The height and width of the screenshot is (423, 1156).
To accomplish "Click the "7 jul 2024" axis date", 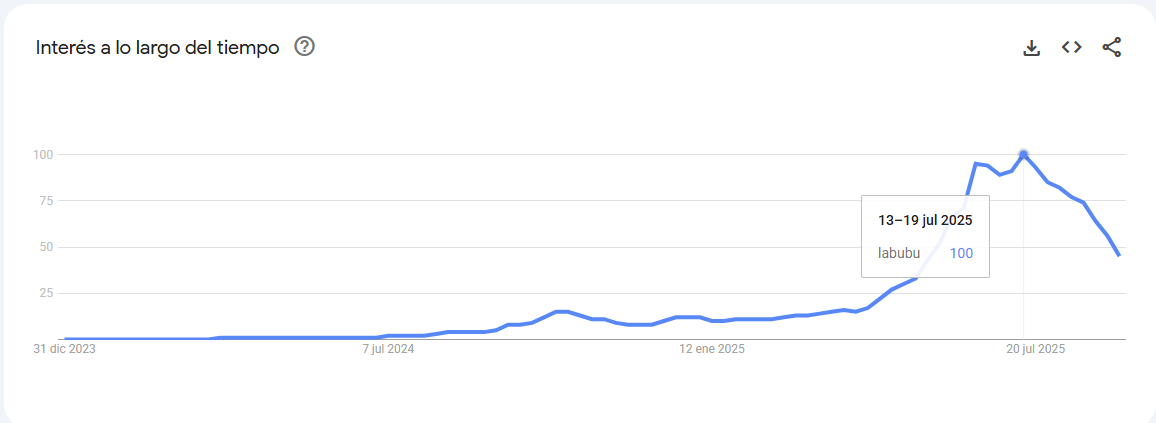I will 389,349.
